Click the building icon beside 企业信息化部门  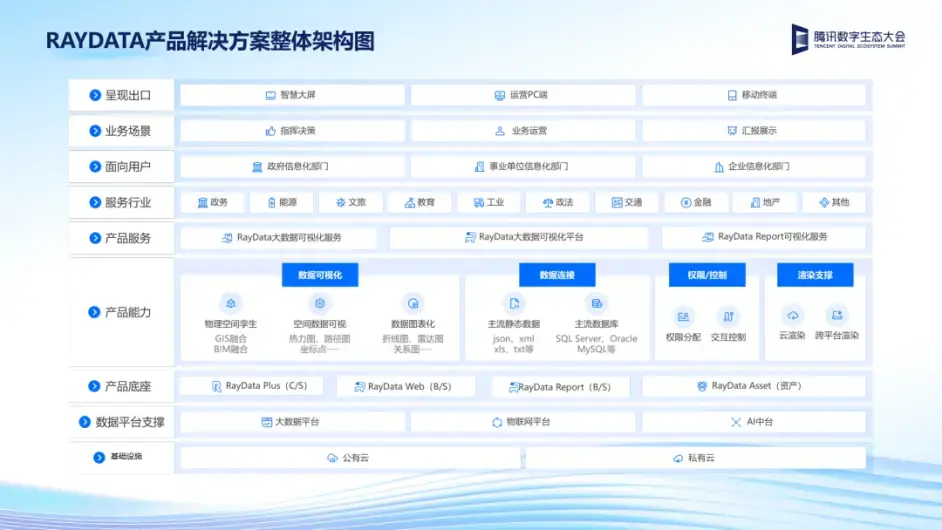(x=719, y=166)
